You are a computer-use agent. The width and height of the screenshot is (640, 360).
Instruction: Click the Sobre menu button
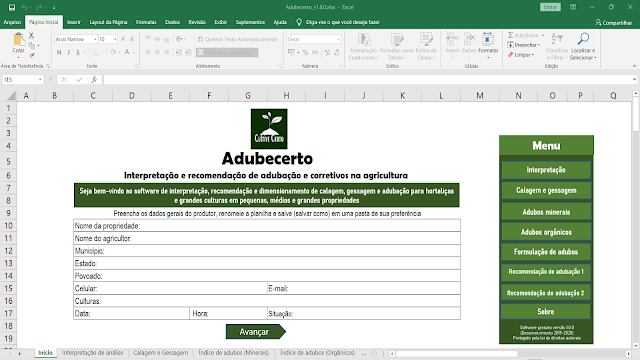point(546,311)
